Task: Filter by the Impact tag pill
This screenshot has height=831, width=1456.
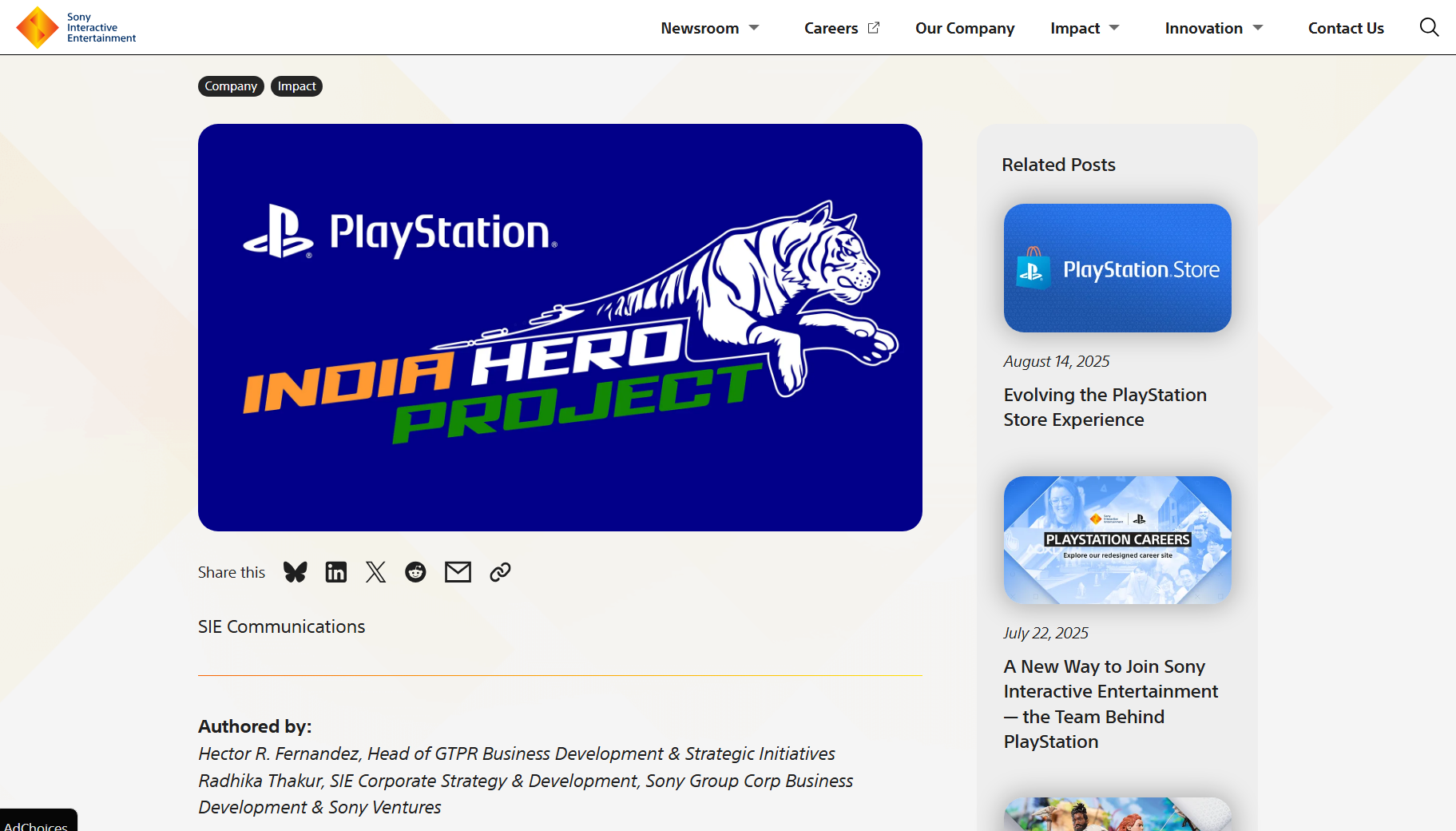Action: [296, 86]
